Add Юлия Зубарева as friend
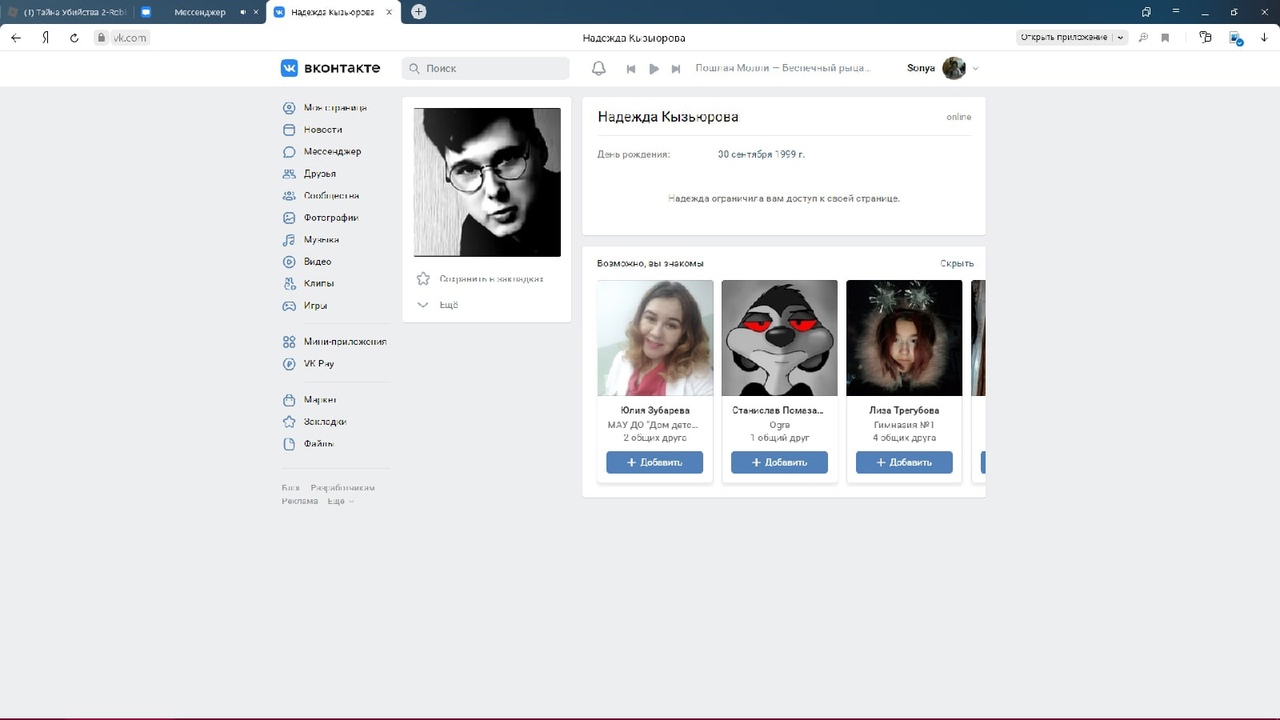The image size is (1280, 720). (x=654, y=462)
